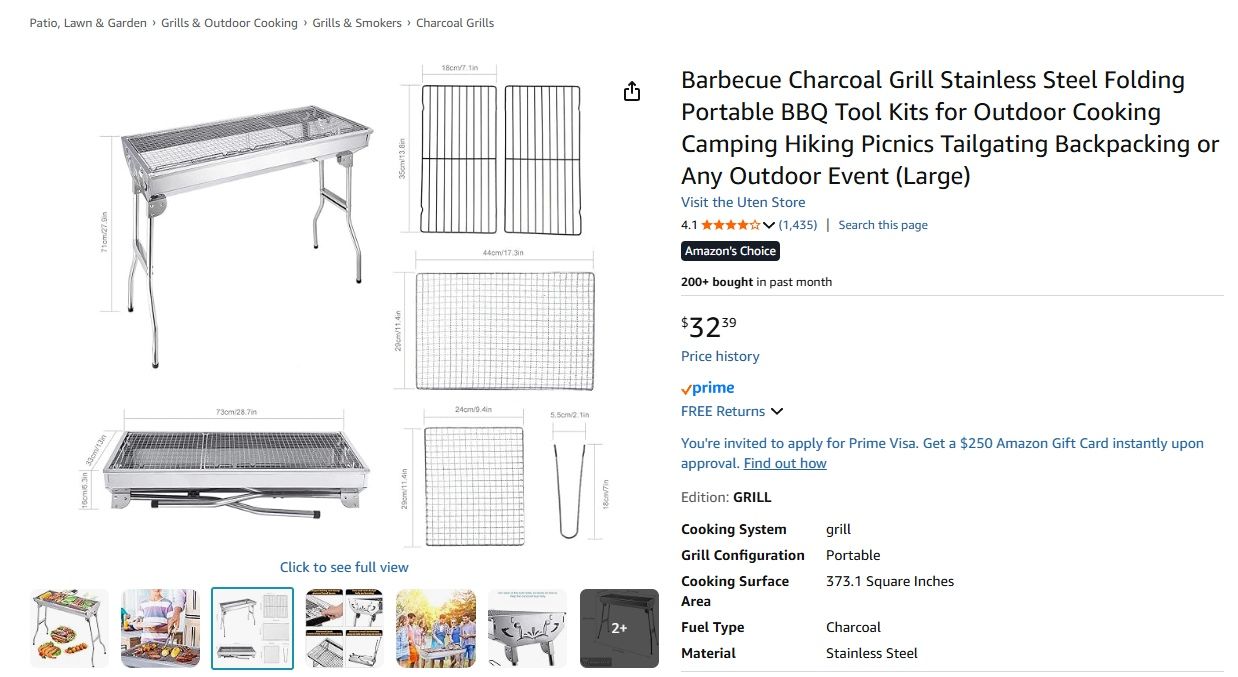The height and width of the screenshot is (677, 1238).
Task: Click the Amazon's Choice badge
Action: [x=730, y=251]
